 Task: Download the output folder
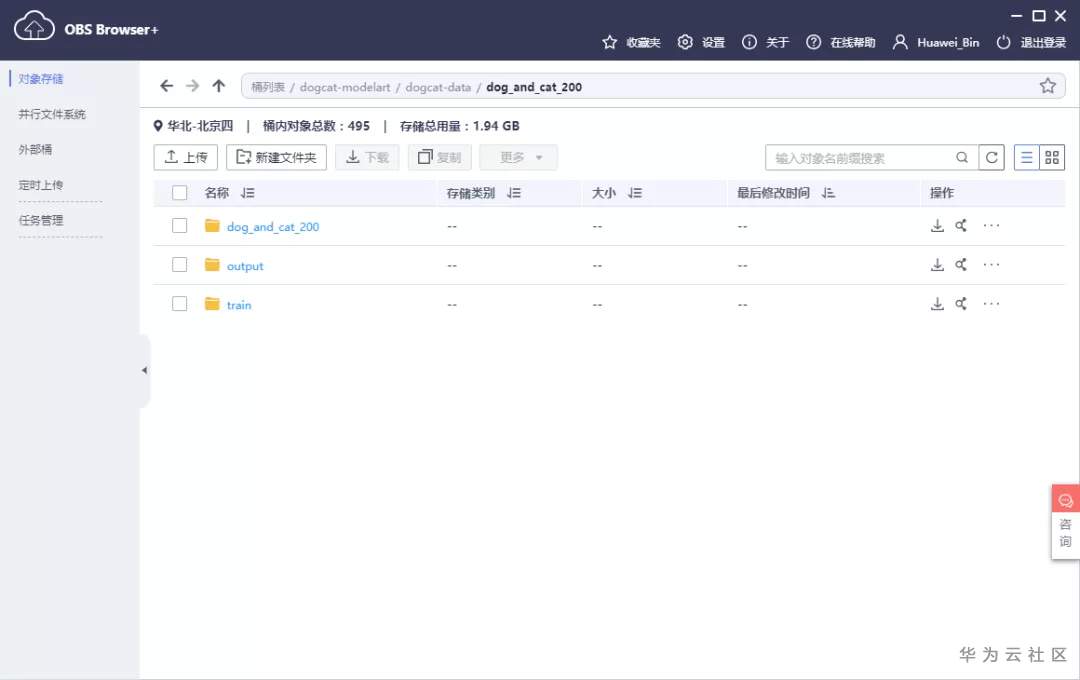[937, 265]
